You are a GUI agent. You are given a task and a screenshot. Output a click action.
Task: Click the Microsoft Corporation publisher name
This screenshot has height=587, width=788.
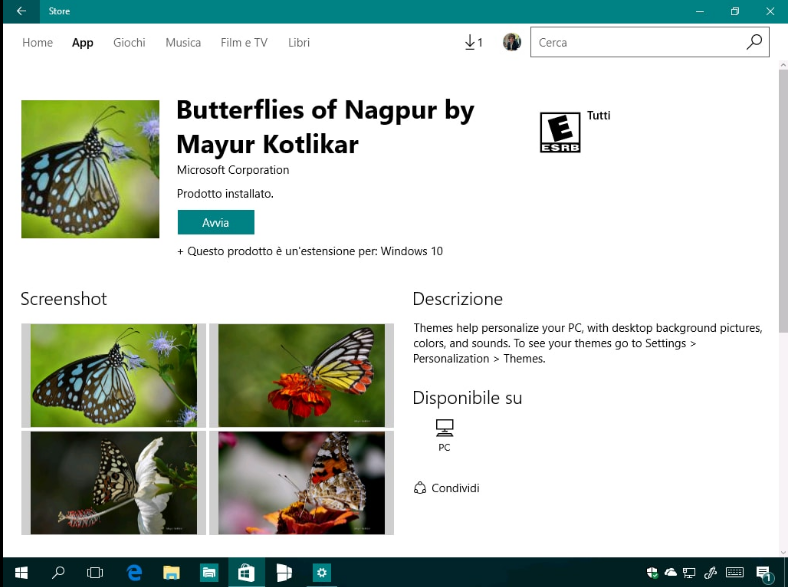click(x=233, y=170)
